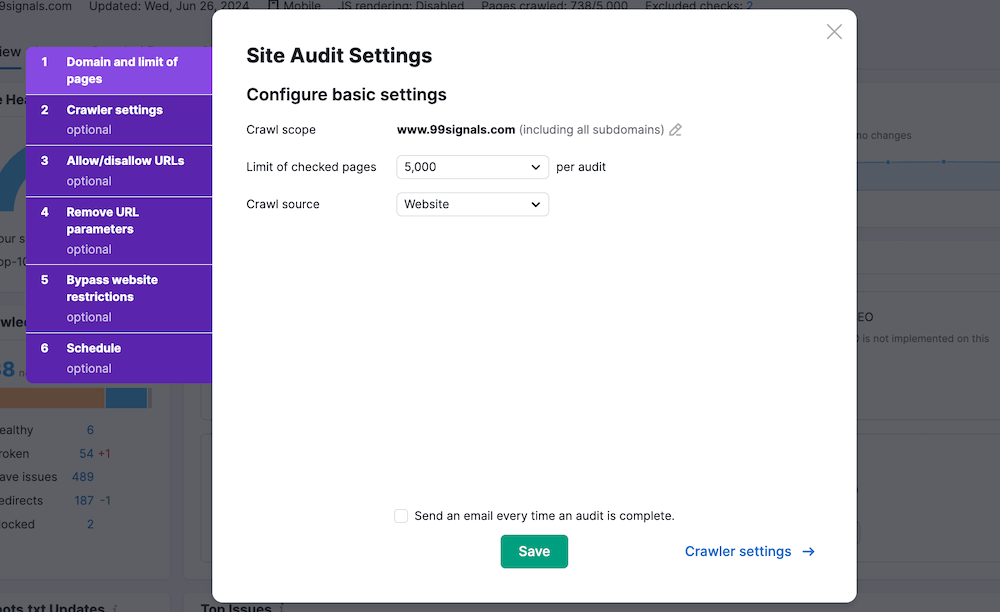Click the blocked pages count of 2

click(90, 524)
